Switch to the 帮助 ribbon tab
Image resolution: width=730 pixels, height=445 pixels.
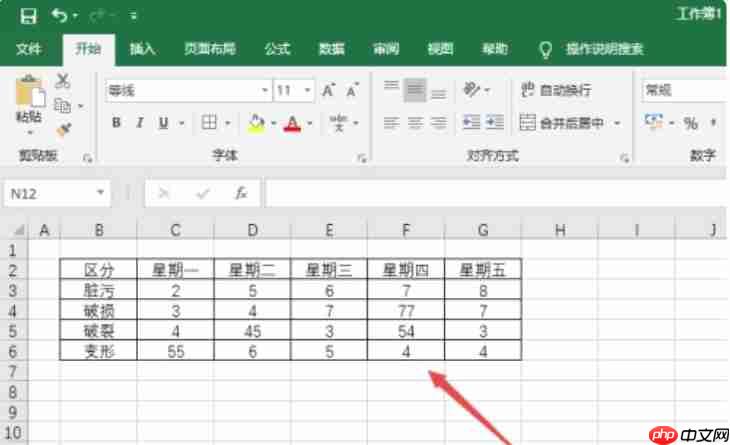[494, 49]
